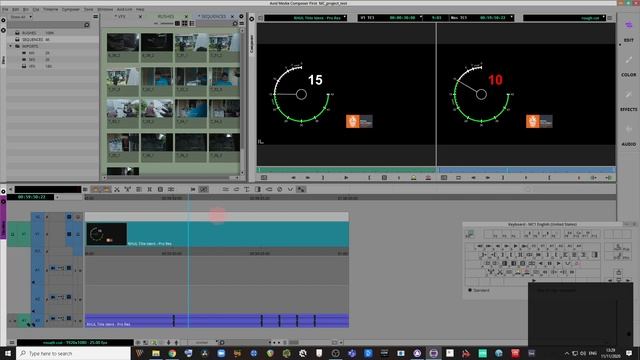Click the first clip thumbnail in the bin
640x360 pixels.
[123, 42]
